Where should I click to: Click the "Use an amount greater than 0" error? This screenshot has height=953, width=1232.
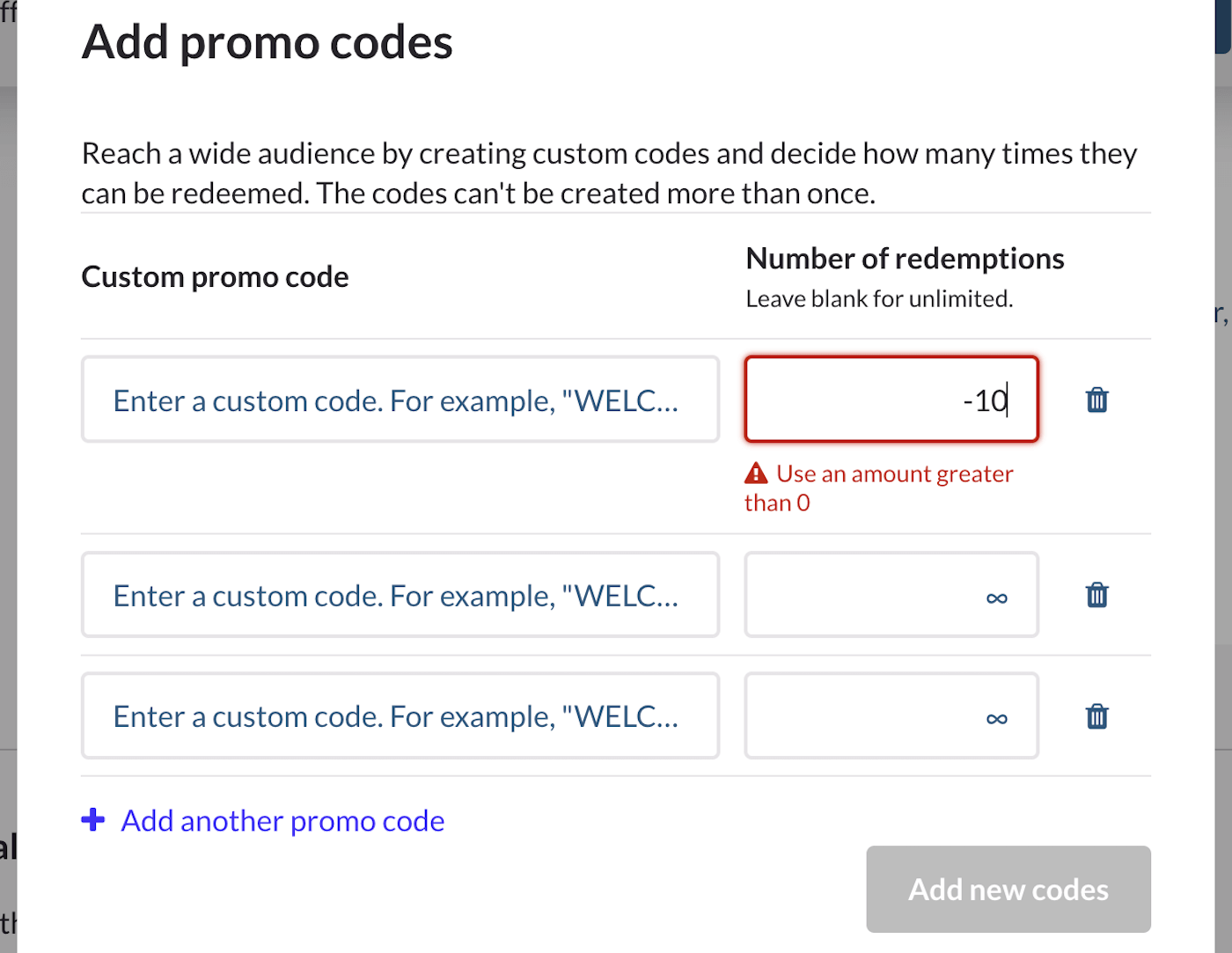pyautogui.click(x=894, y=475)
